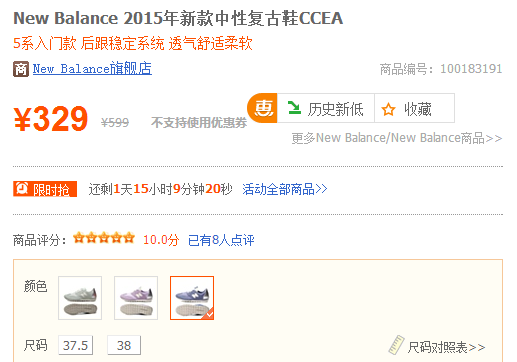Select the gray shoe color option
Screen dimensions: 517x362
(x=80, y=298)
